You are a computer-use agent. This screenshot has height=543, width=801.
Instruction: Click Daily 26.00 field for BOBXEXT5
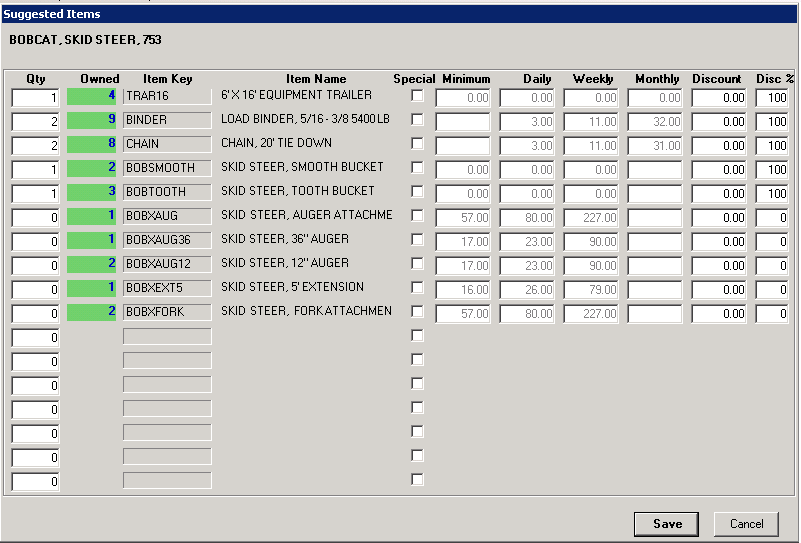(x=527, y=290)
